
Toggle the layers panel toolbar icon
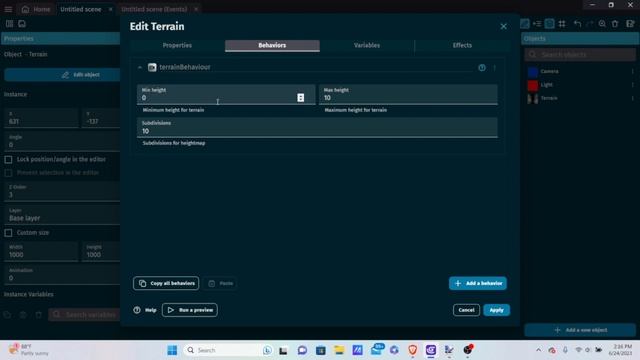coord(549,24)
